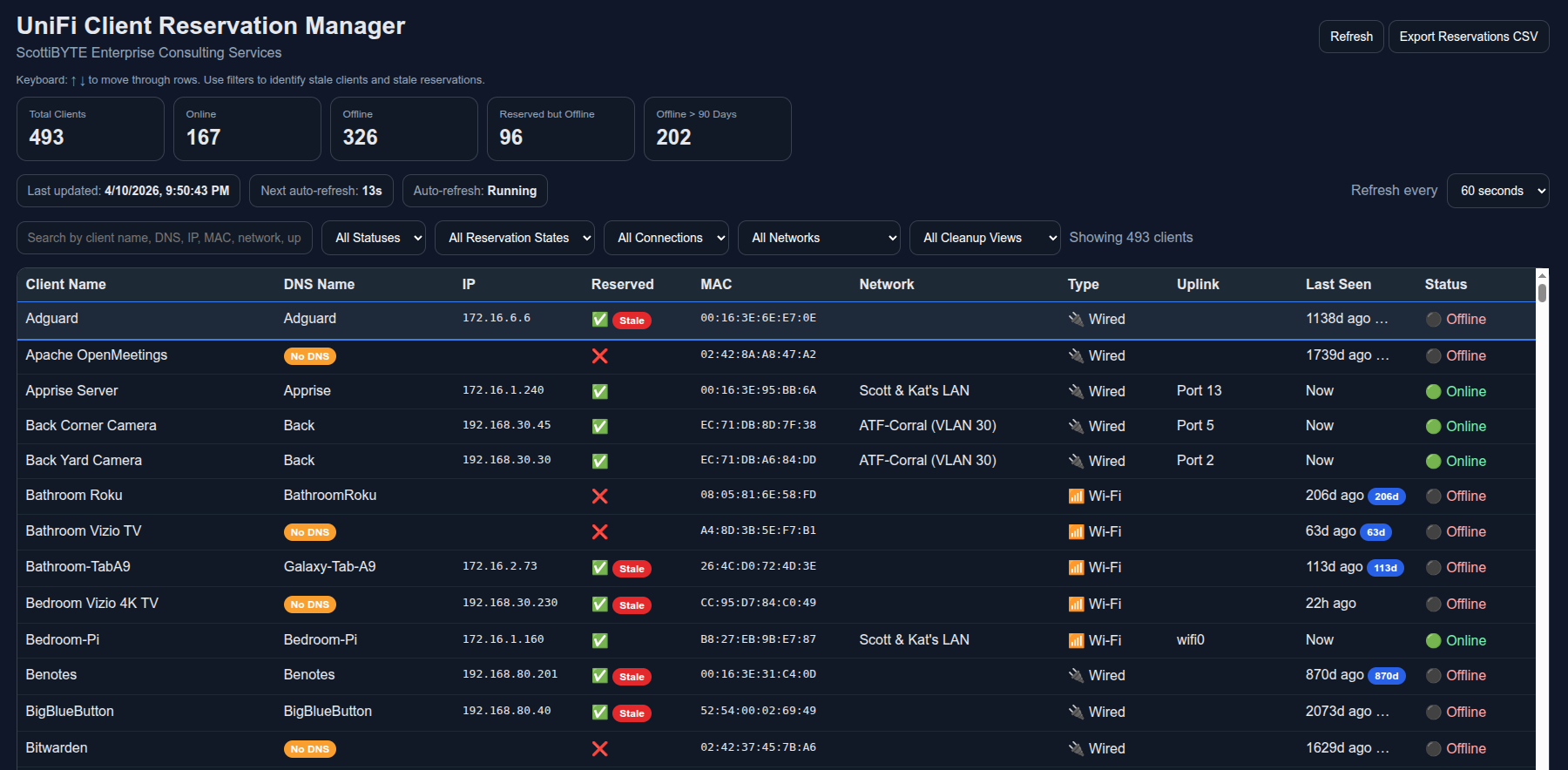Viewport: 1568px width, 770px height.
Task: Click the No DNS badge for Apache OpenMeetings
Action: pos(309,356)
